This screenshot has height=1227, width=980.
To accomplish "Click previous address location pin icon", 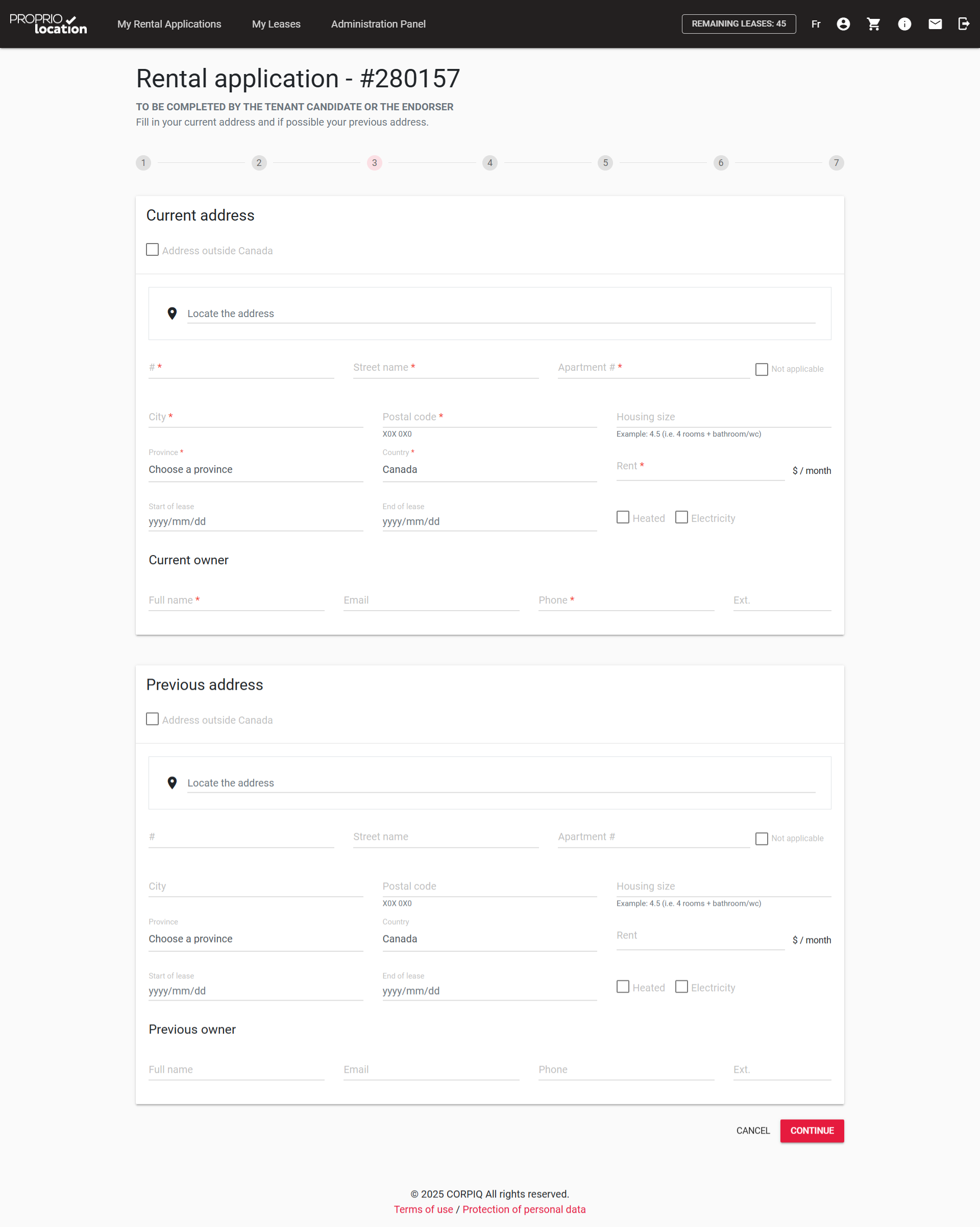I will click(172, 783).
